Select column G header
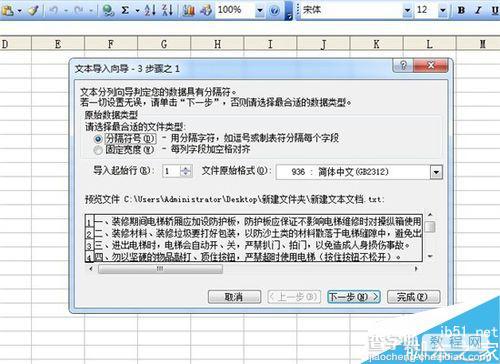Screen dimensions: 500x364 pyautogui.click(x=164, y=44)
